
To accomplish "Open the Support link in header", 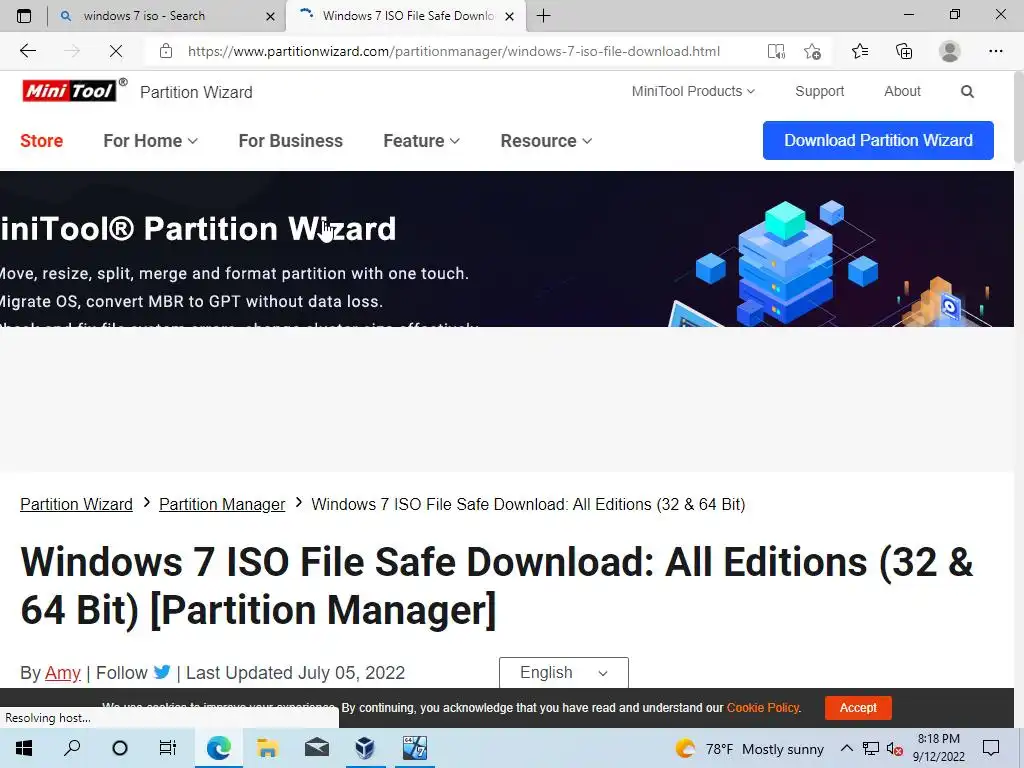I will click(x=820, y=91).
